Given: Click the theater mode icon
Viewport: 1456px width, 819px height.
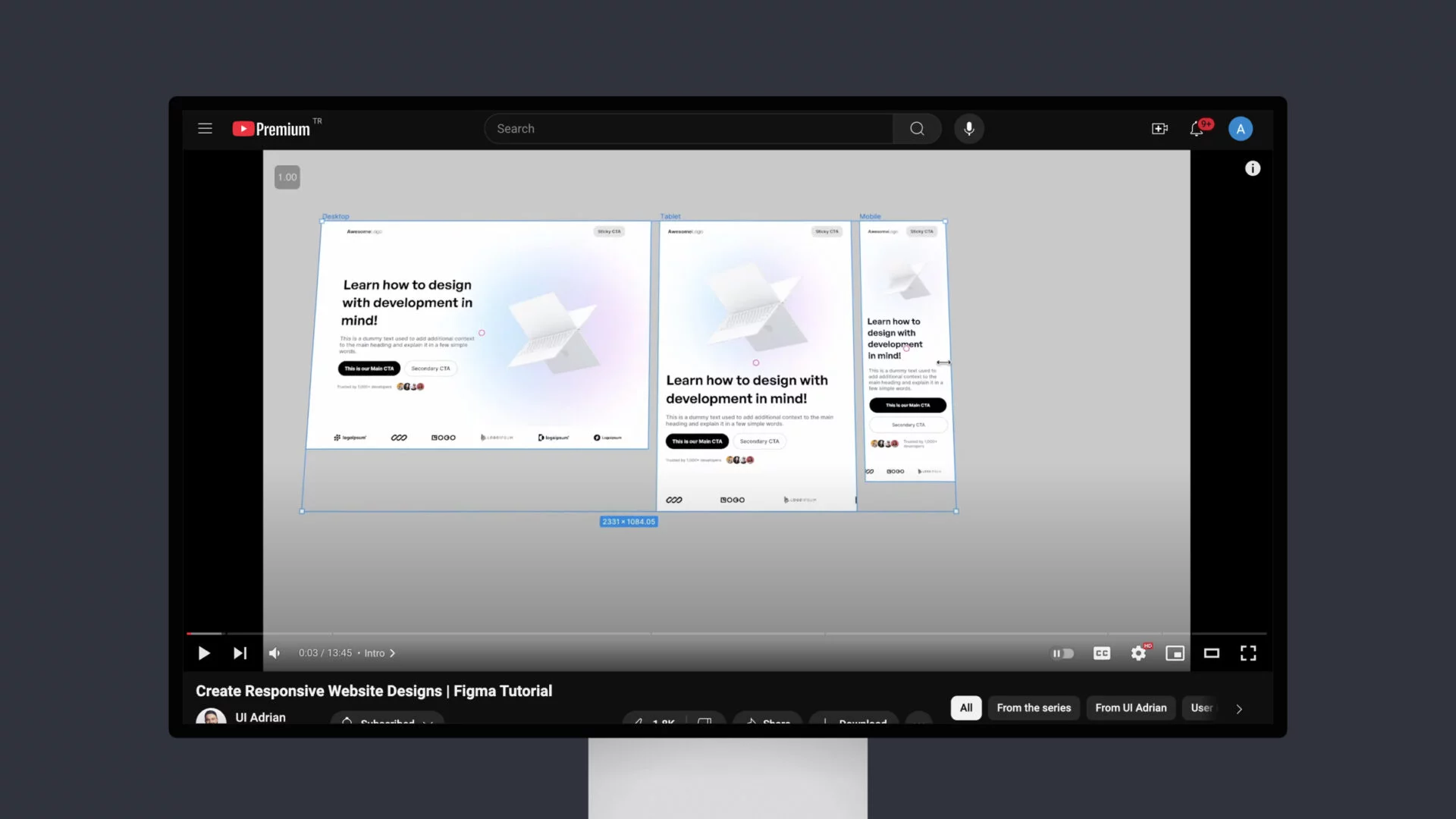Looking at the screenshot, I should (x=1211, y=653).
